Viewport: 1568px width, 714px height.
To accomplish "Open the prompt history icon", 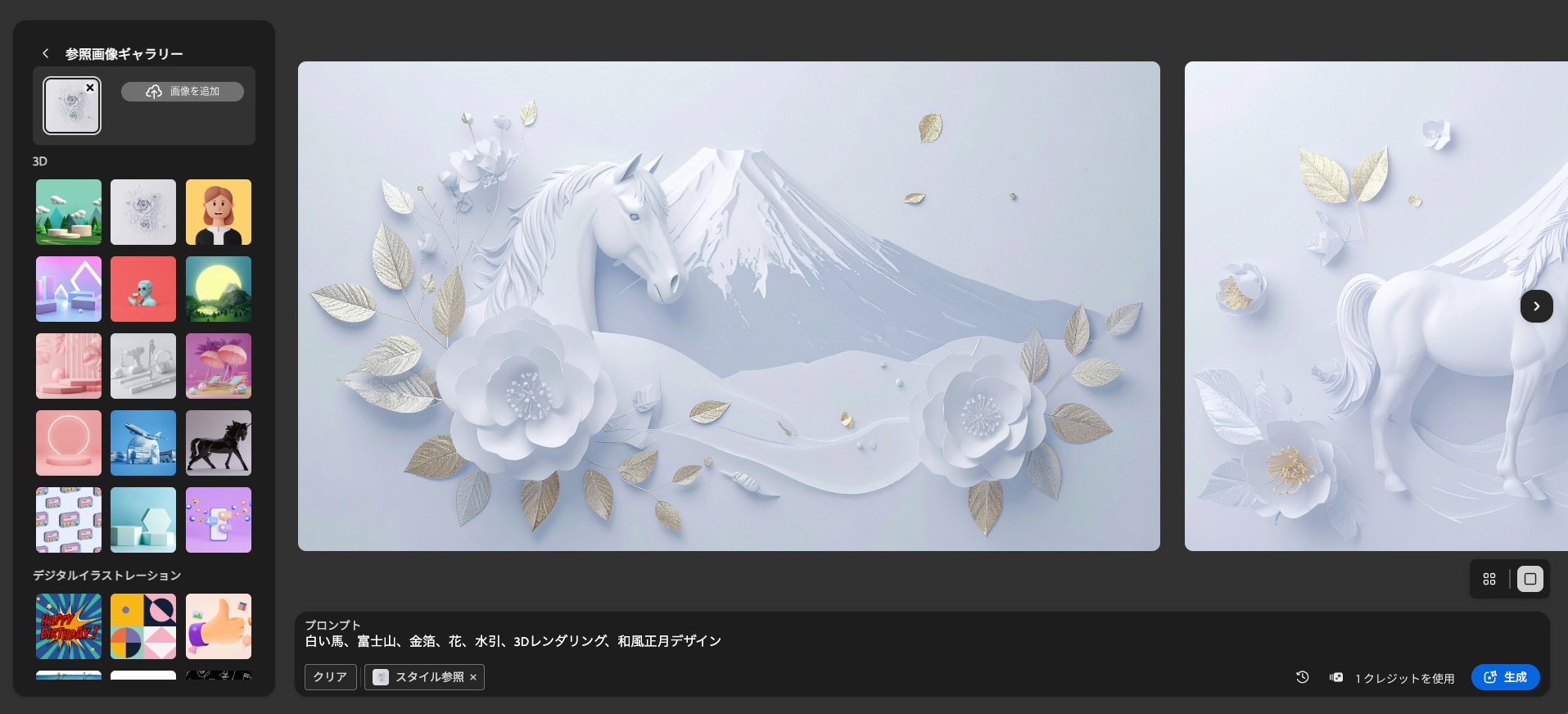I will click(1302, 677).
